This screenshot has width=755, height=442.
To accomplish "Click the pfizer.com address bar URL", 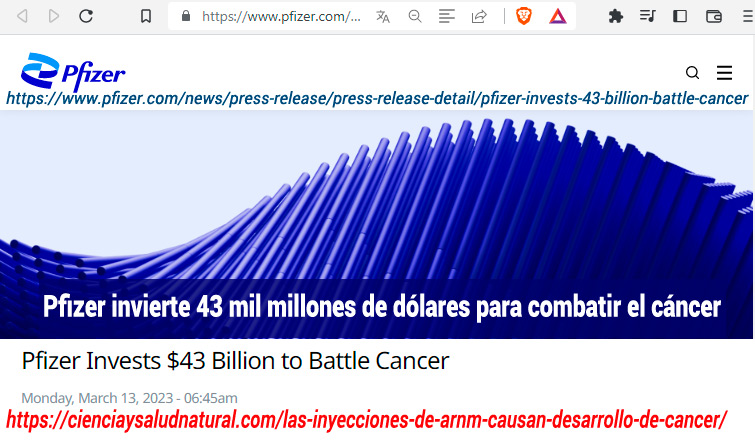I will [280, 16].
